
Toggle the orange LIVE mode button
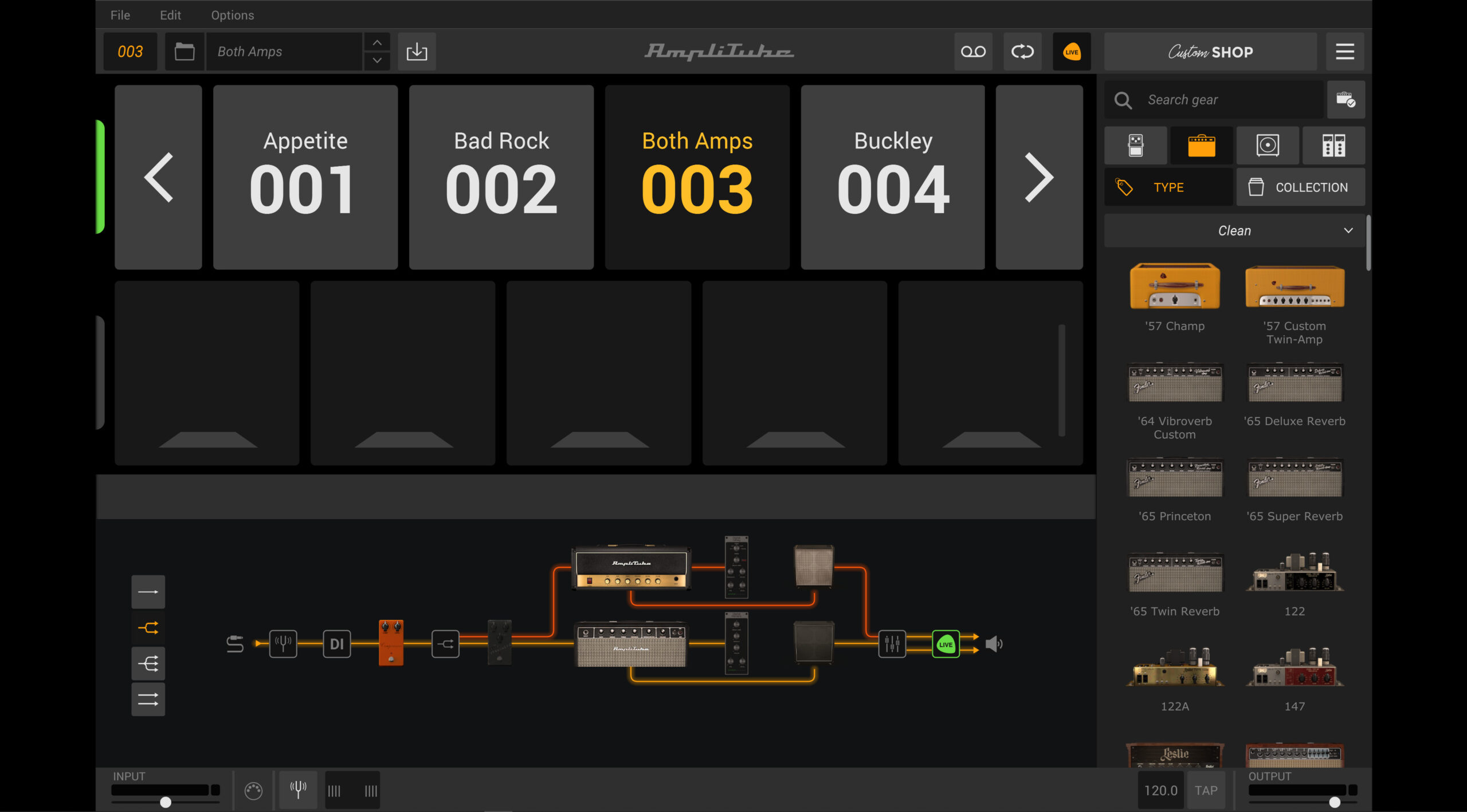click(x=1071, y=52)
